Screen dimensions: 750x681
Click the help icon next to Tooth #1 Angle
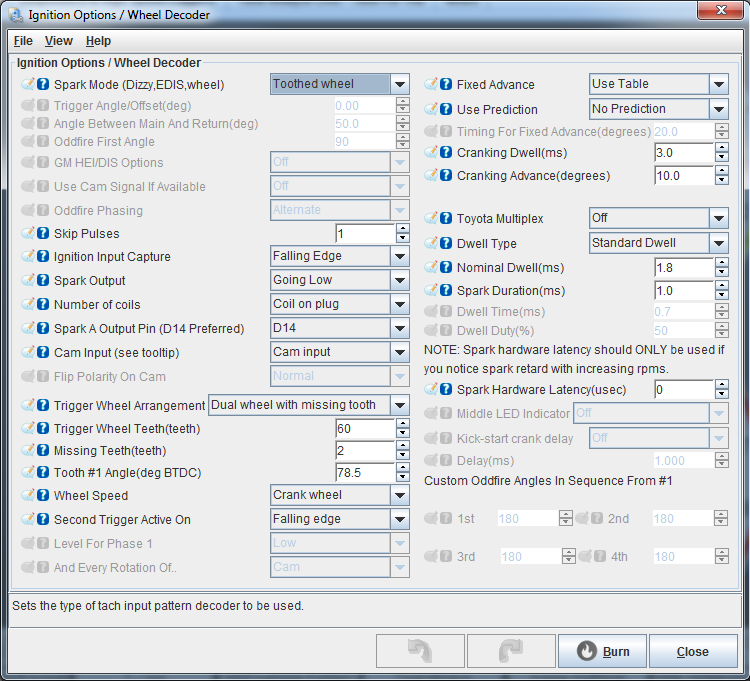pyautogui.click(x=44, y=473)
